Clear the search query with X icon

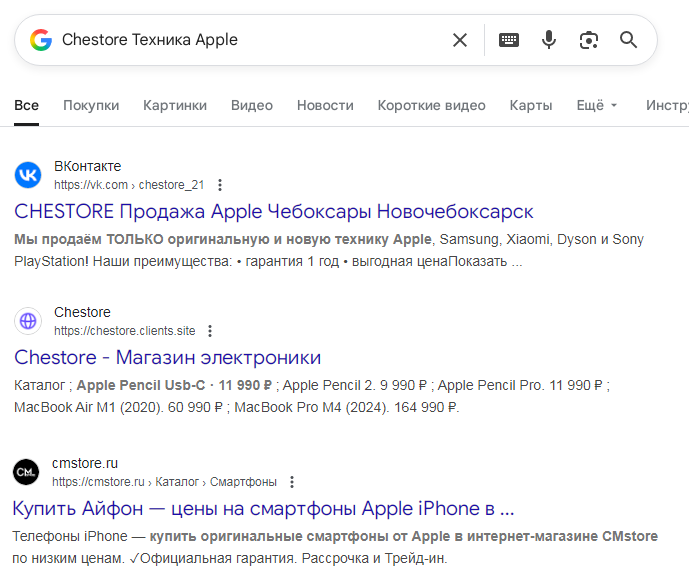coord(460,40)
